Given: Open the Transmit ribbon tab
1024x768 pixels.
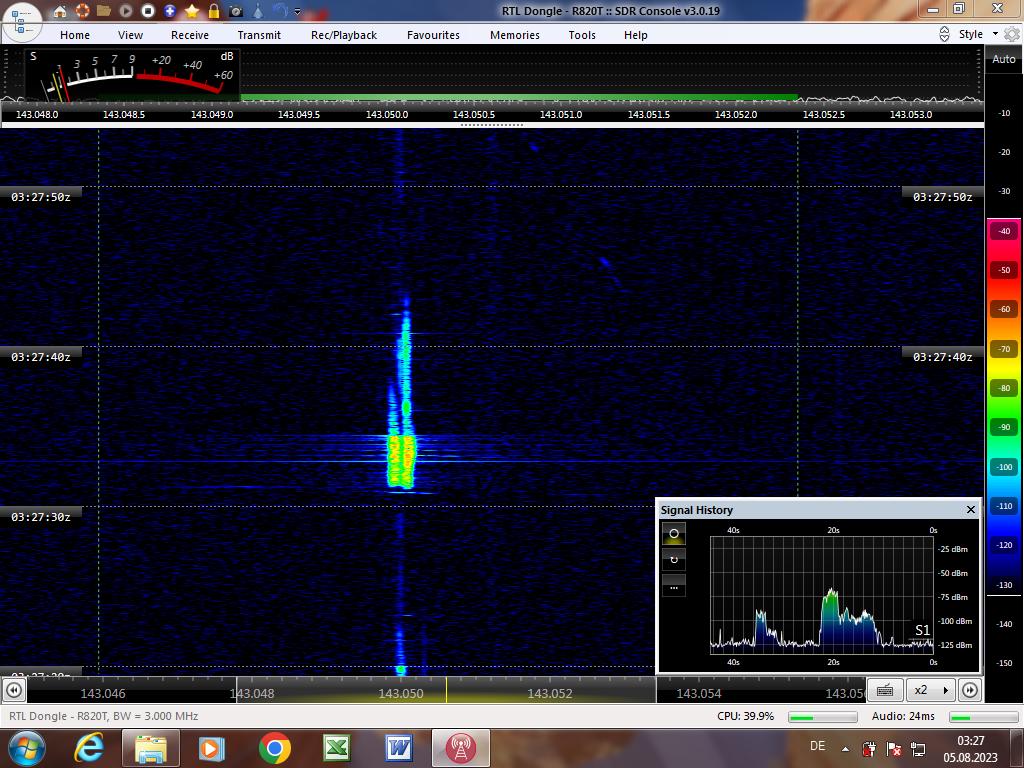Looking at the screenshot, I should pyautogui.click(x=259, y=35).
